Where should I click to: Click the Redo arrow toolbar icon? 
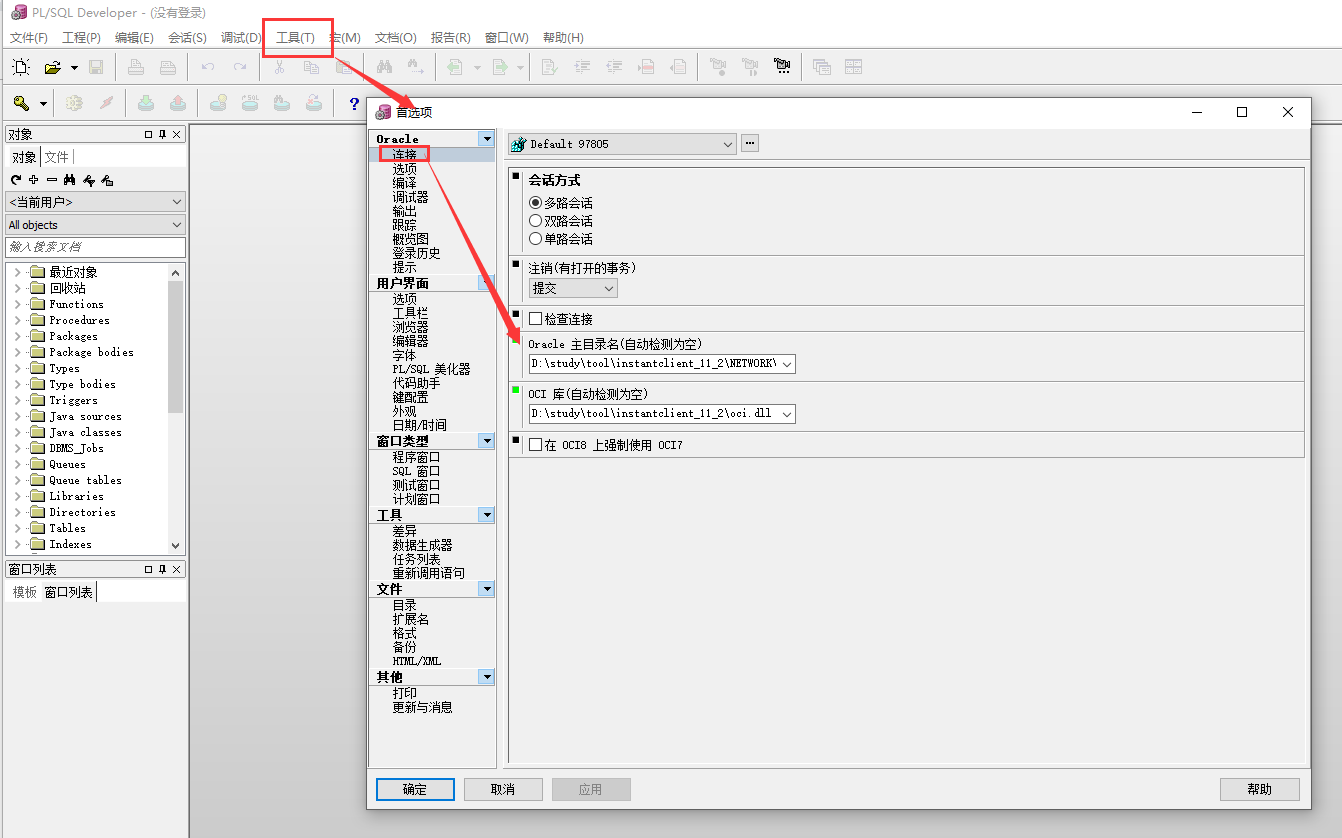[x=240, y=67]
